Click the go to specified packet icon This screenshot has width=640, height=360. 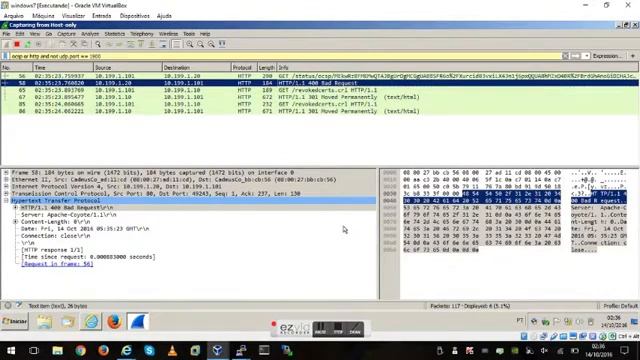(x=130, y=44)
